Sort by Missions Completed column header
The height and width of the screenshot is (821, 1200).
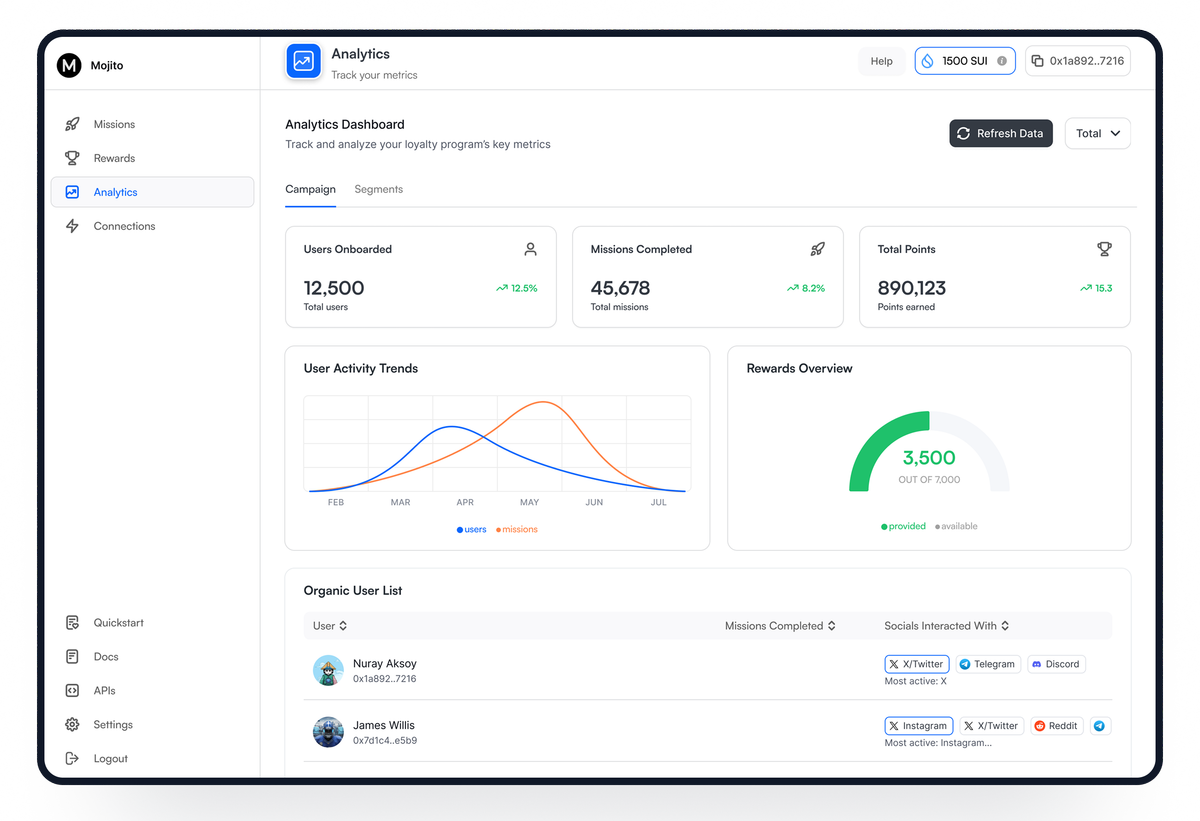click(x=780, y=626)
